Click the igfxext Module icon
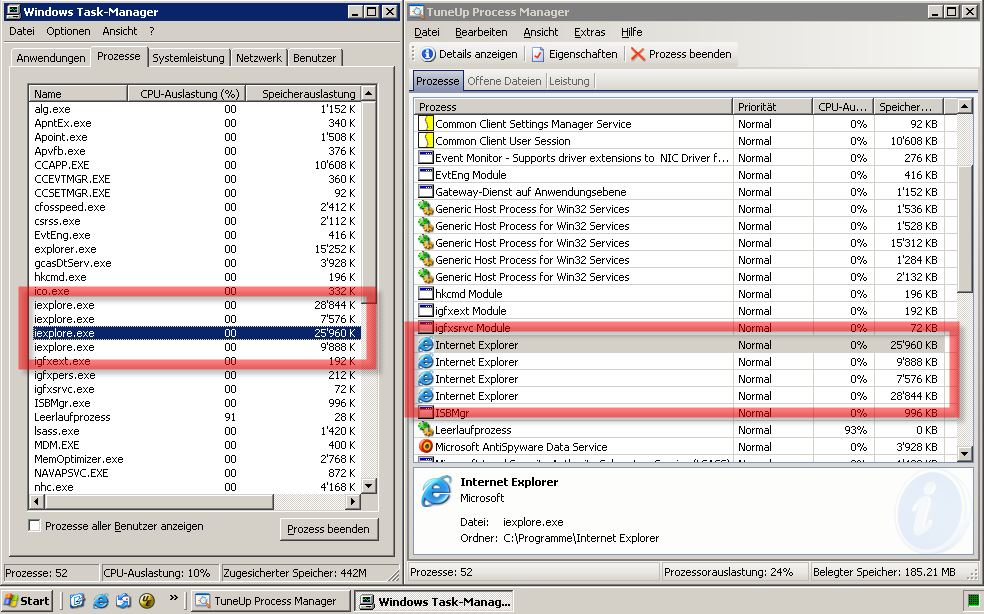This screenshot has width=984, height=614. tap(426, 310)
